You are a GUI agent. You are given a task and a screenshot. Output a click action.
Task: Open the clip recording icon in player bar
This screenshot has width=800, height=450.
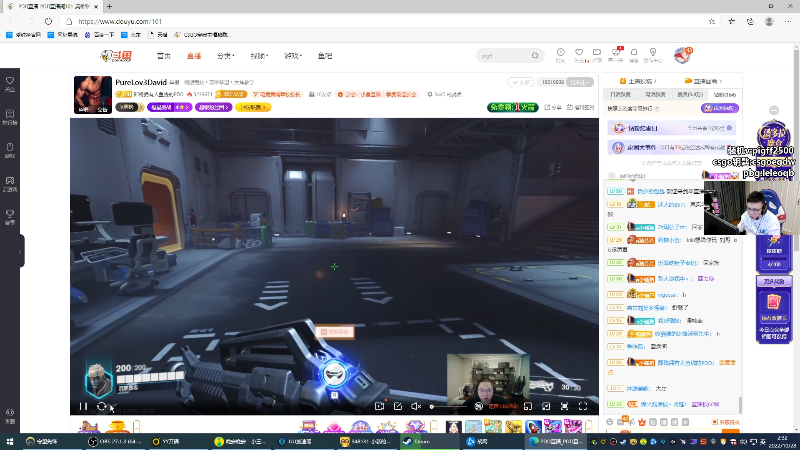pyautogui.click(x=379, y=406)
